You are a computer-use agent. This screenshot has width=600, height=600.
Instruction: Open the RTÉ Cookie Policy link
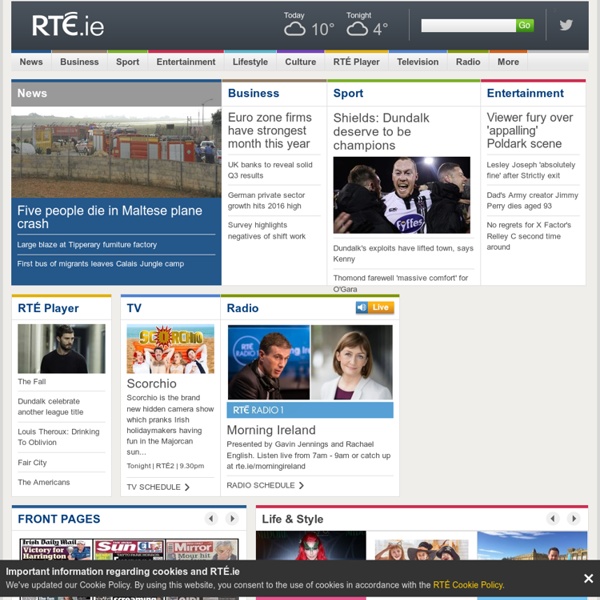468,585
